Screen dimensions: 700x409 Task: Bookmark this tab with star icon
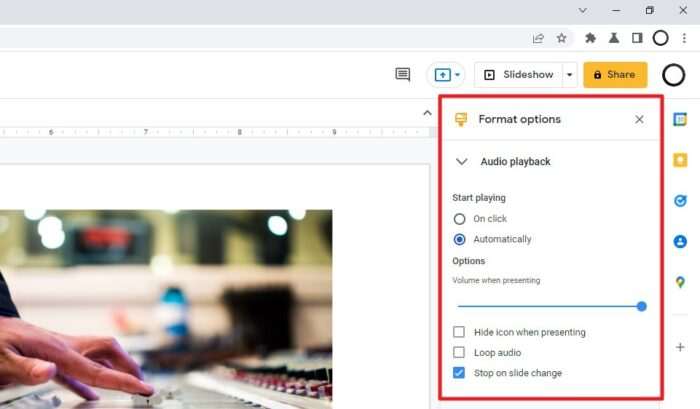(x=561, y=38)
